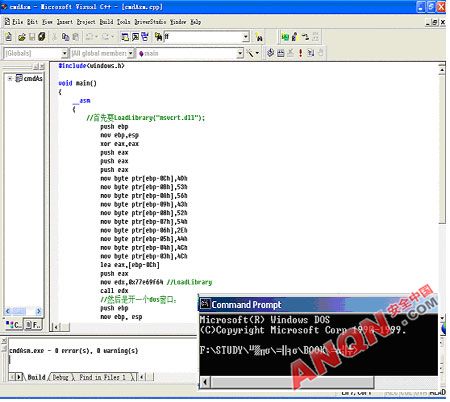The height and width of the screenshot is (402, 450).
Task: Click the Undo toolbar icon
Action: [89, 37]
